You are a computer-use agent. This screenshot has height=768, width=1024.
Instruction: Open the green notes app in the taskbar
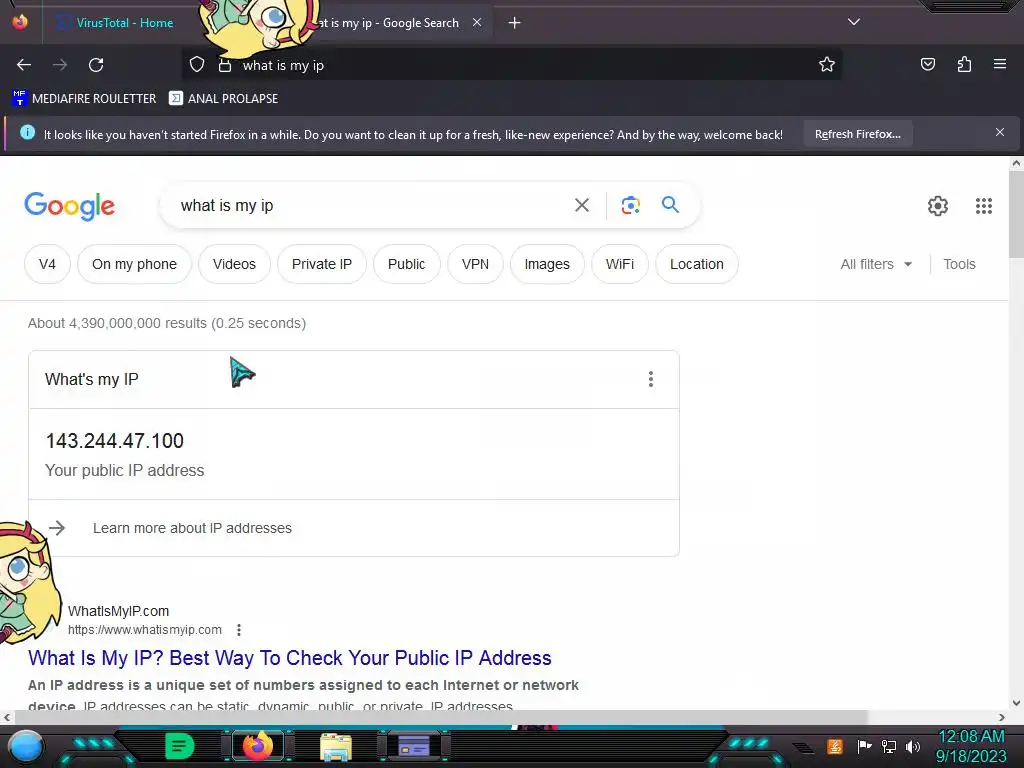tap(180, 746)
